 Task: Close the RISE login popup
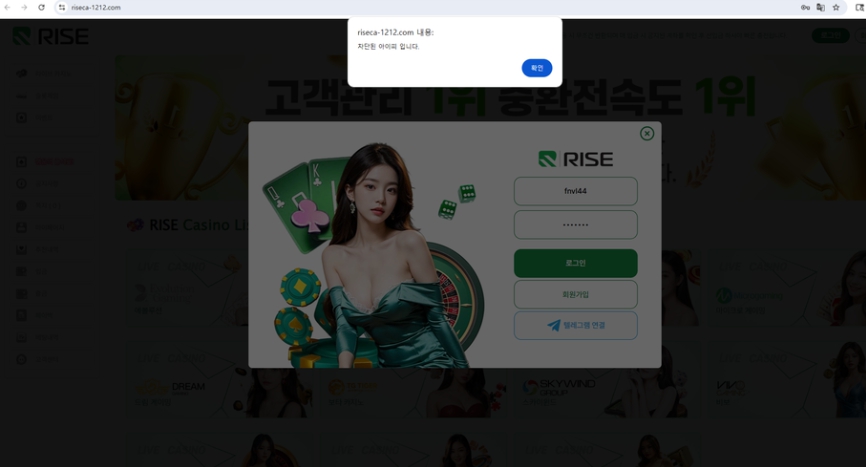647,134
